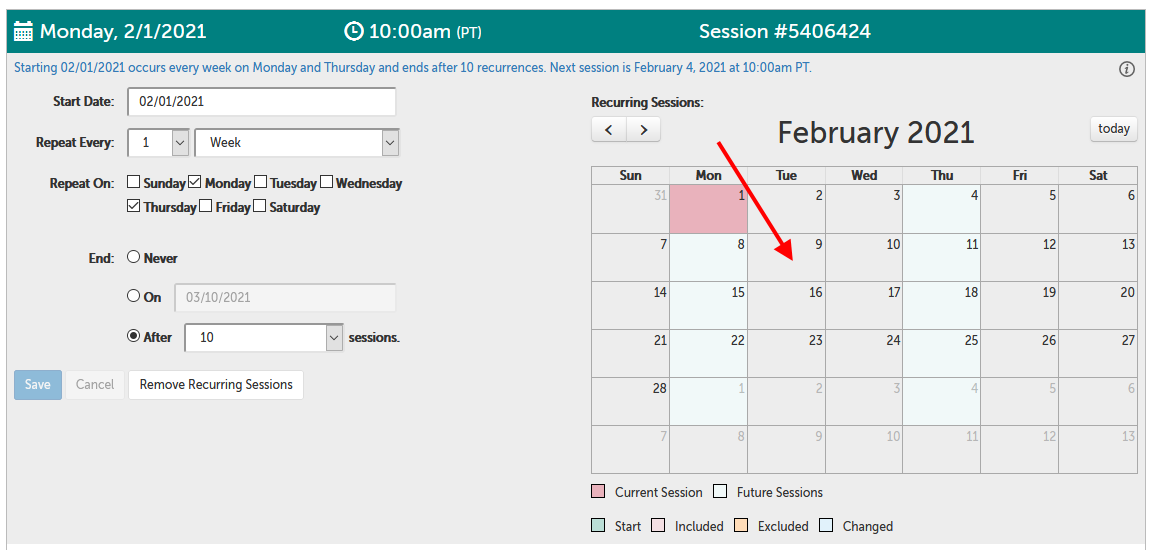This screenshot has width=1154, height=550.
Task: Select February 16 on the calendar
Action: coord(786,305)
